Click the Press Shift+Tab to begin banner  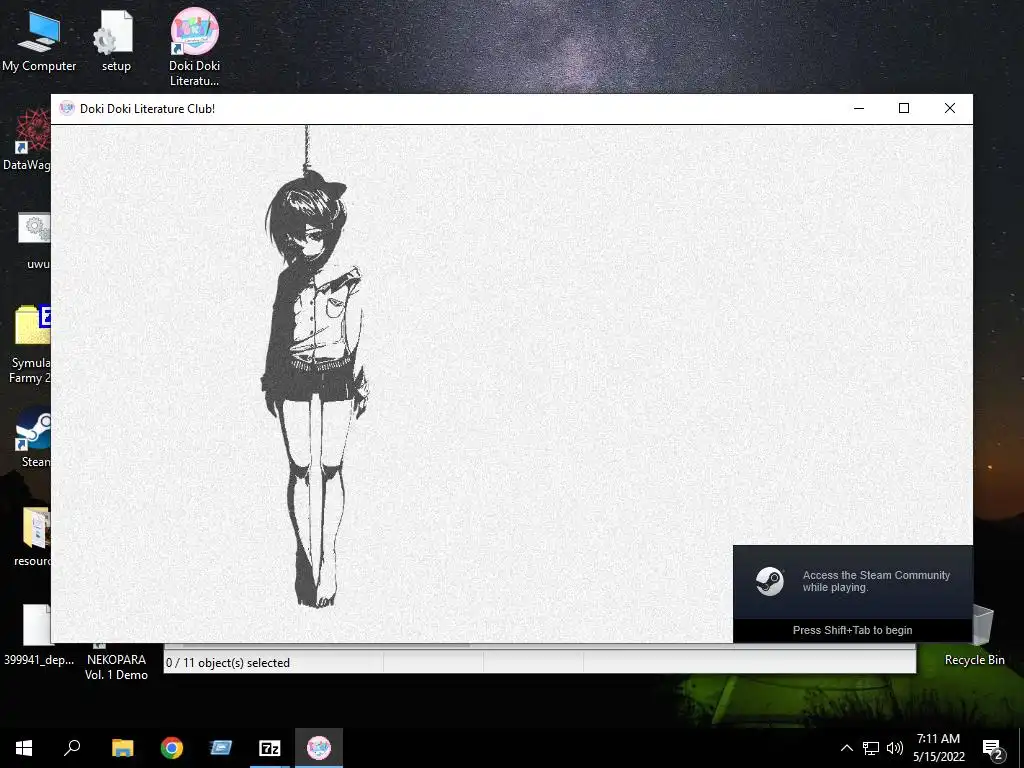[x=852, y=630]
